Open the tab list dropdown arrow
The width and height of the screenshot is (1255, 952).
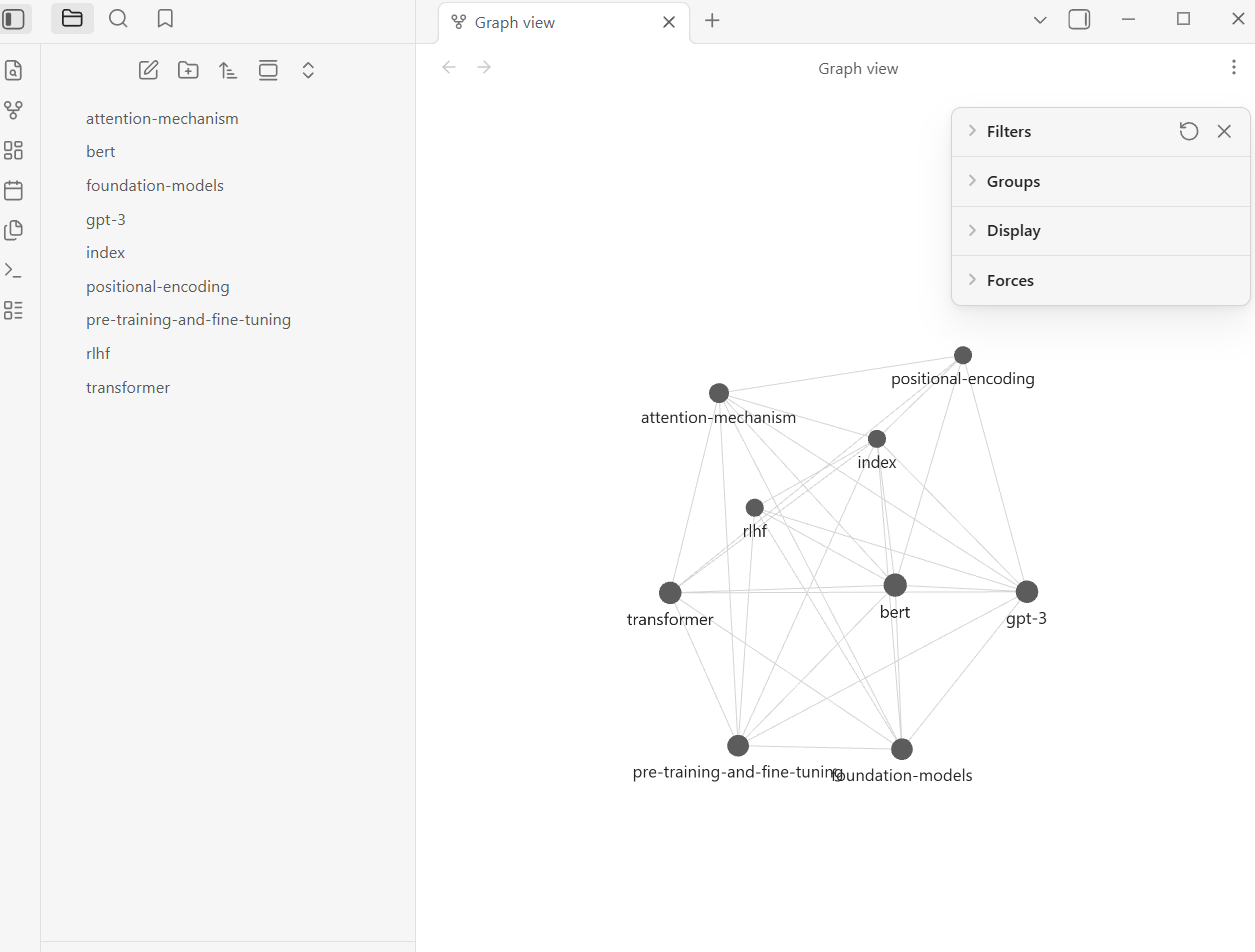1040,20
